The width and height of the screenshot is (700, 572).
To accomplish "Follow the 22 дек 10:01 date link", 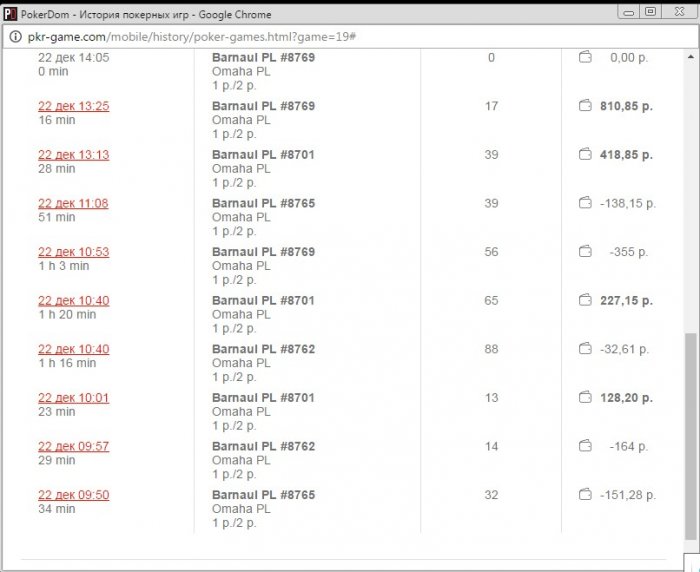I will (73, 398).
